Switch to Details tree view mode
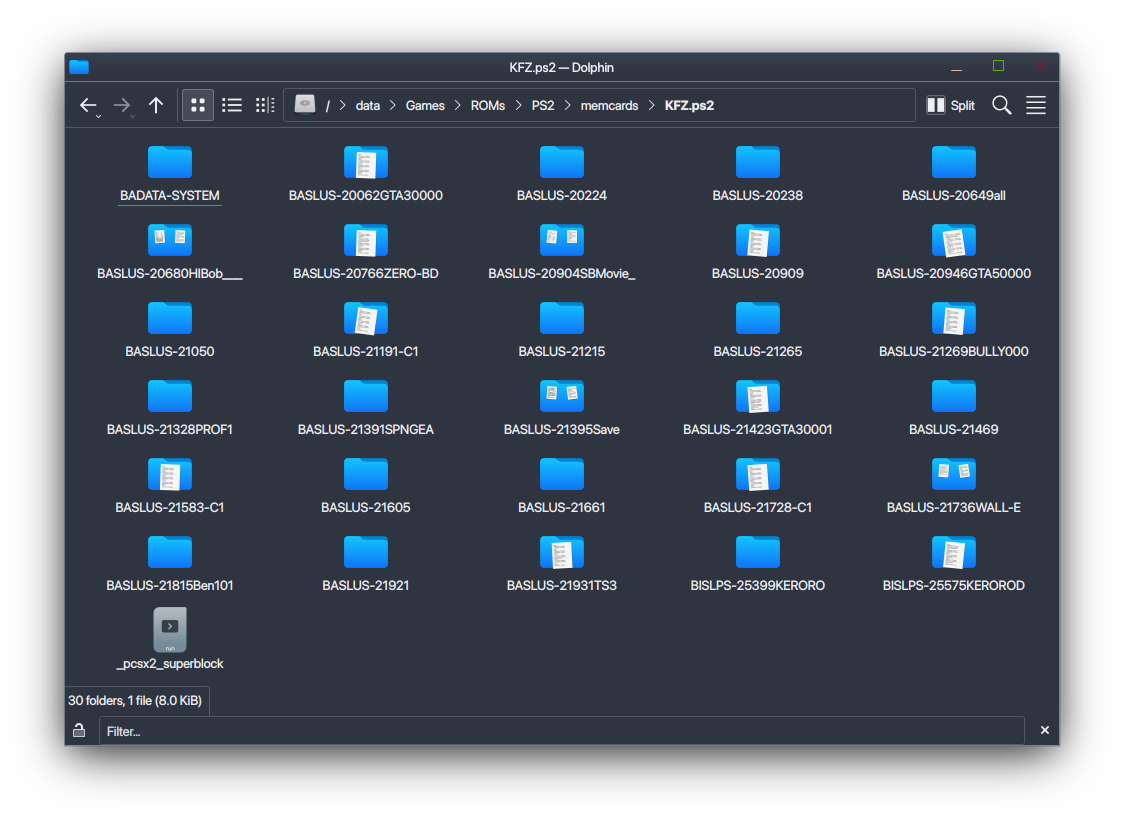The width and height of the screenshot is (1124, 822). 265,105
